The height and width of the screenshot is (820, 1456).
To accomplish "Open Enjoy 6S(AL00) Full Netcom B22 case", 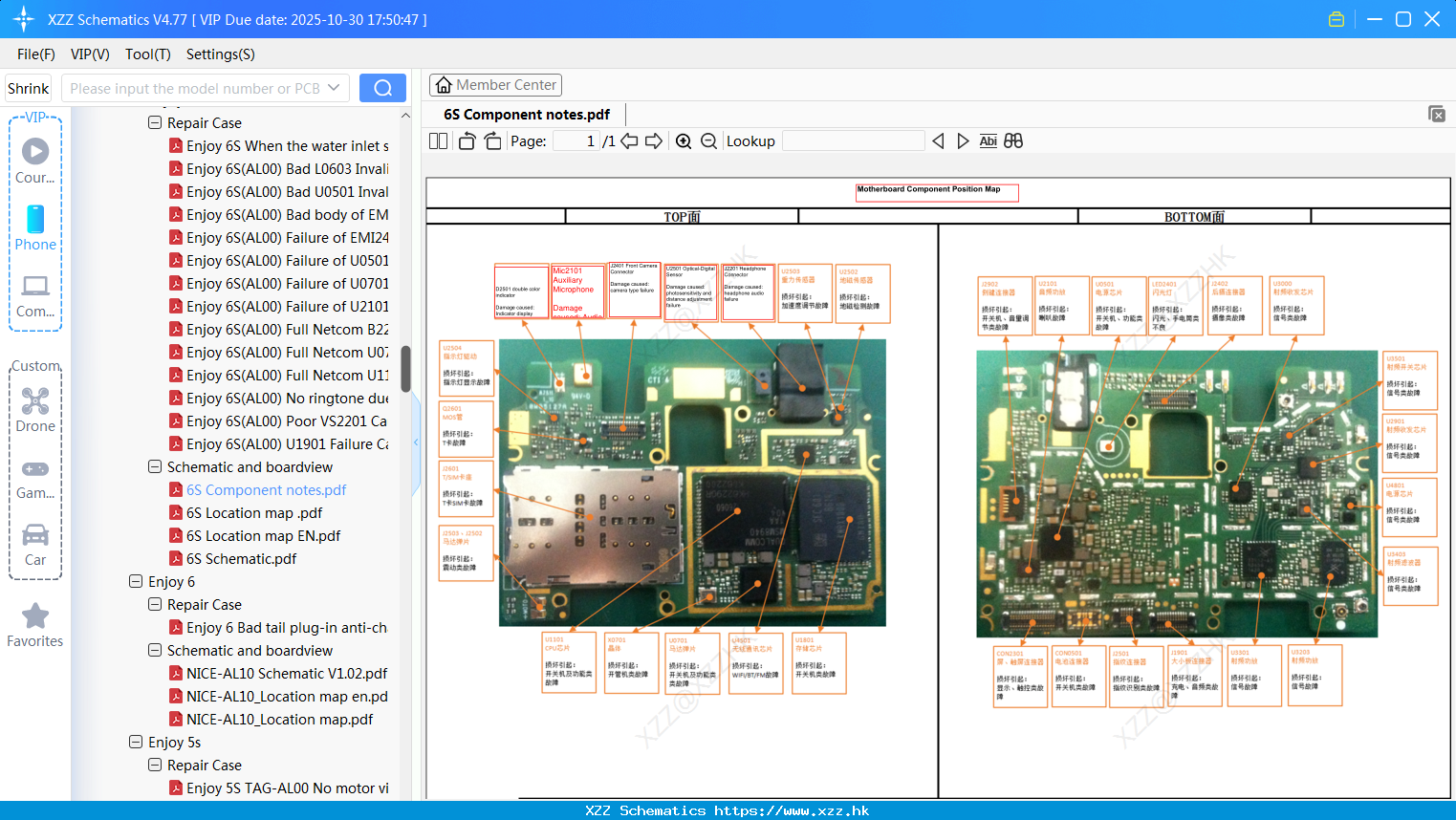I will [287, 329].
